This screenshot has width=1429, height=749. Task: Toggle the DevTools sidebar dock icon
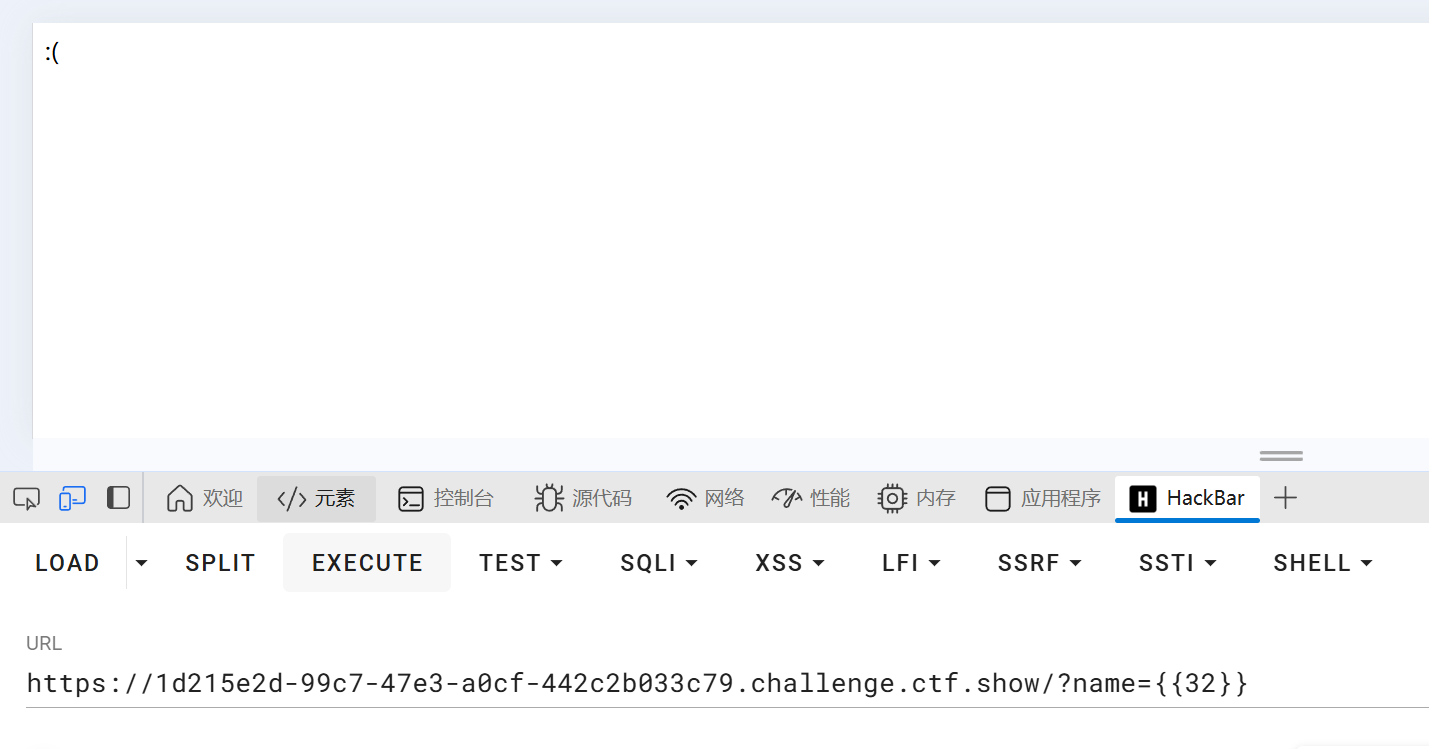tap(118, 498)
